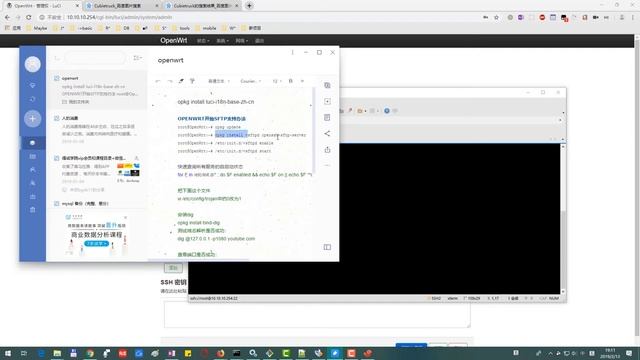Click the 'opkg install luci-i18n-base-zh-cn' line
Image resolution: width=640 pixels, height=360 pixels.
point(216,102)
